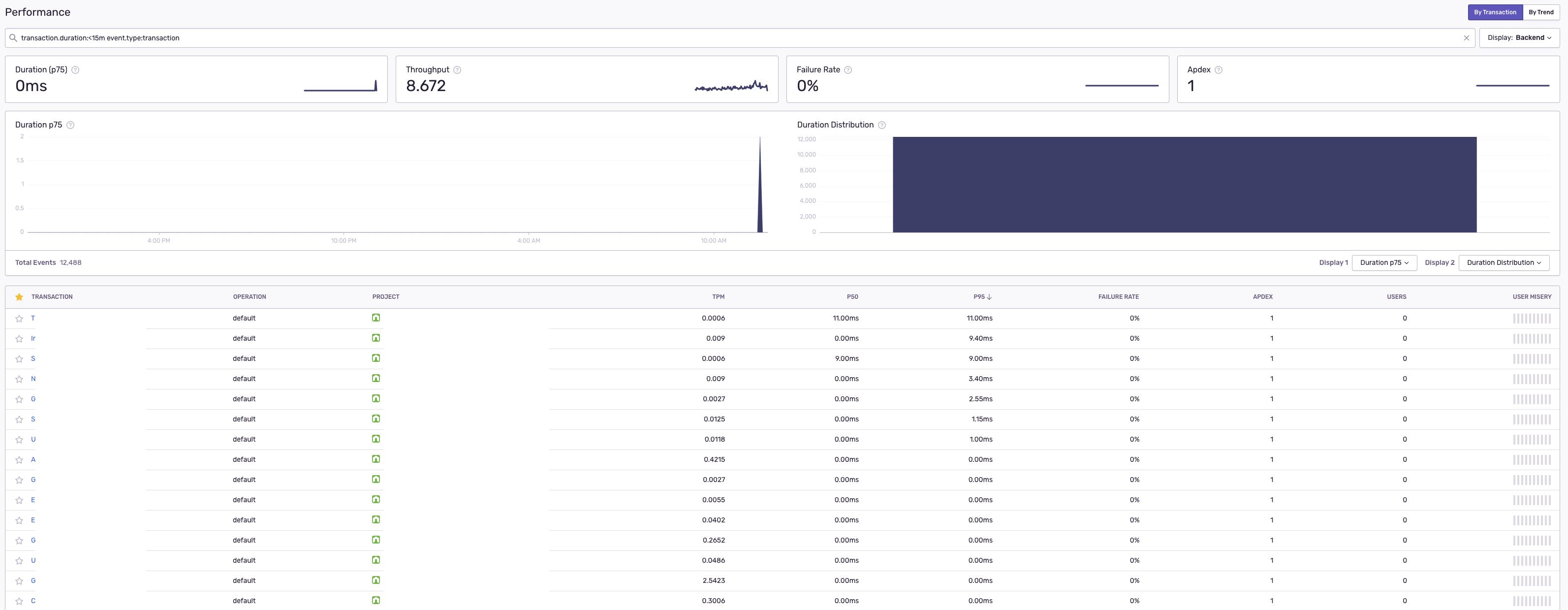1568x610 pixels.
Task: Open help icon beside Throughput
Action: [x=457, y=70]
